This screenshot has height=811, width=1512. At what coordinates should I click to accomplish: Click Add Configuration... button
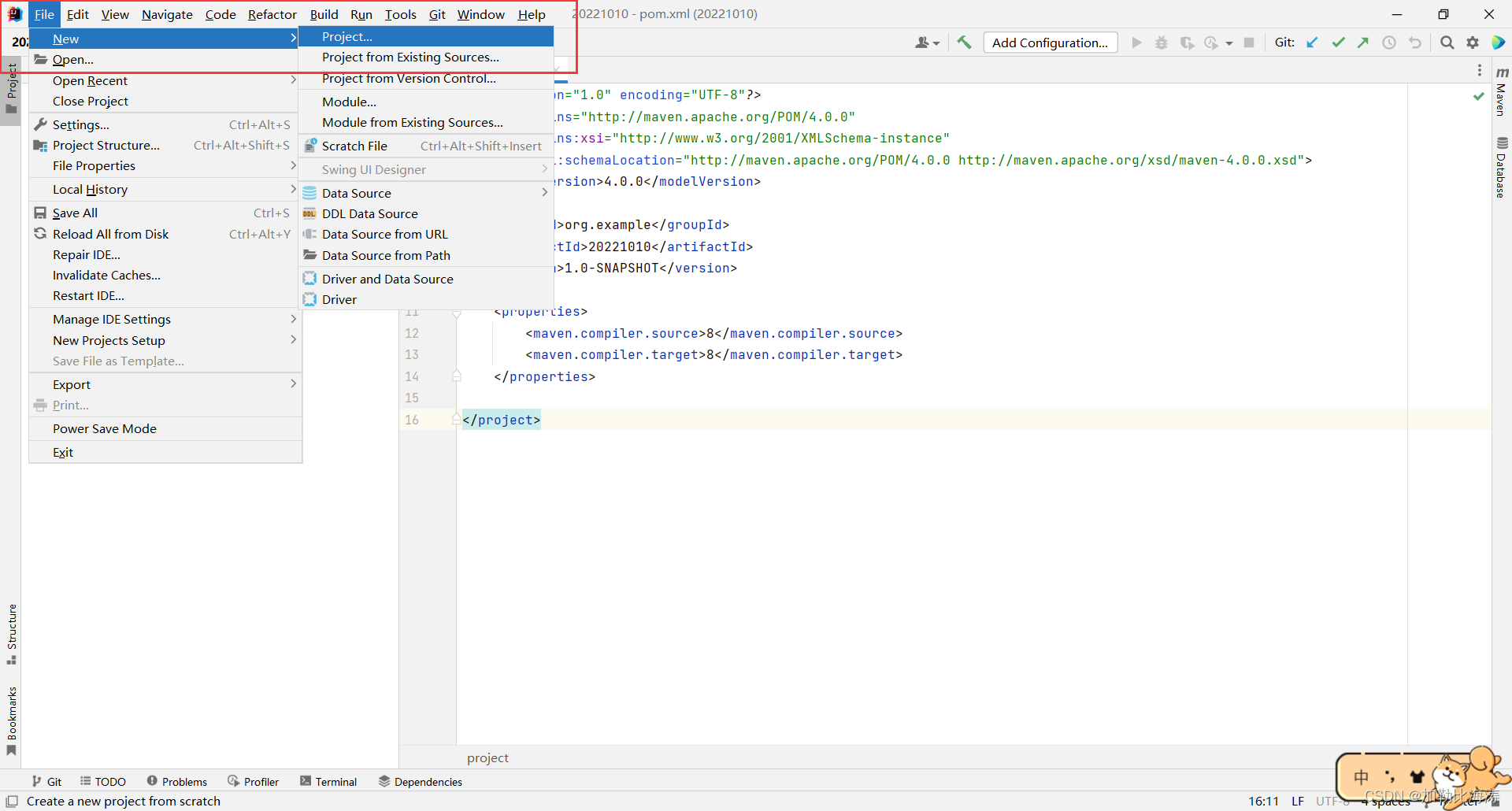click(x=1050, y=43)
